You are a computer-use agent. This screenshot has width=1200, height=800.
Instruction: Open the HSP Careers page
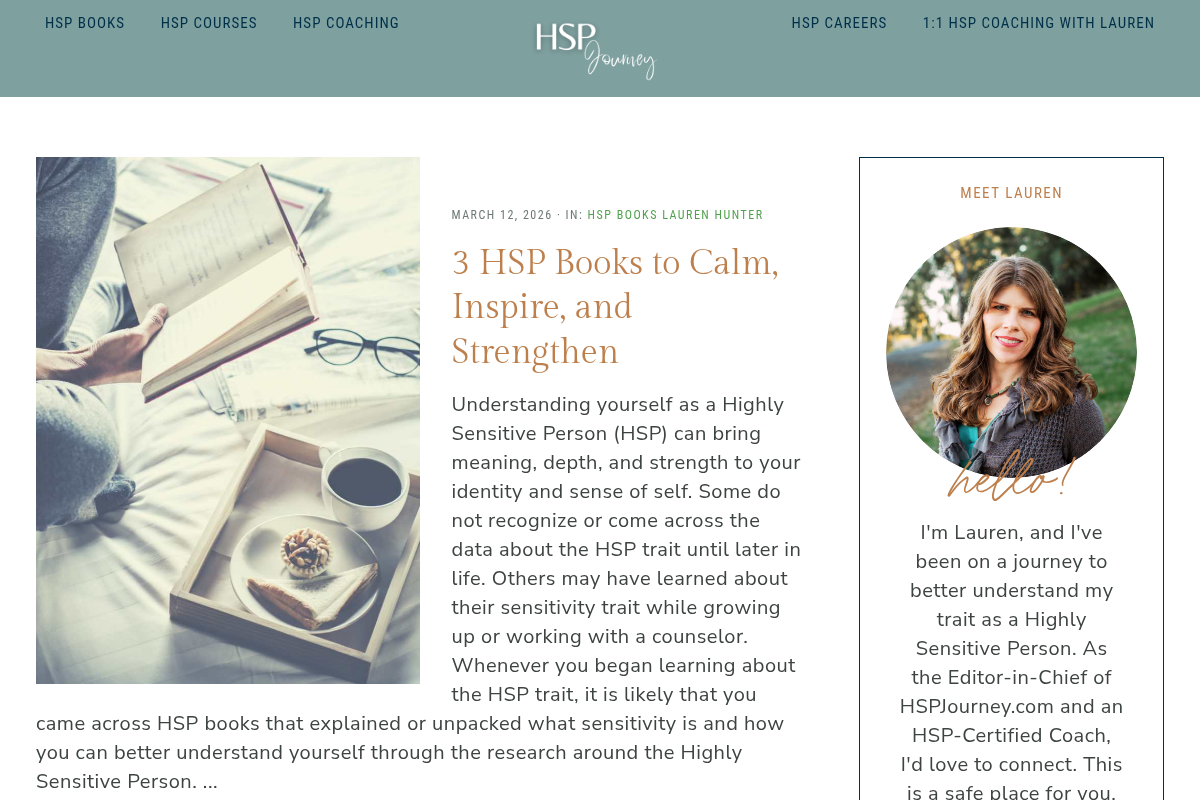pyautogui.click(x=839, y=23)
